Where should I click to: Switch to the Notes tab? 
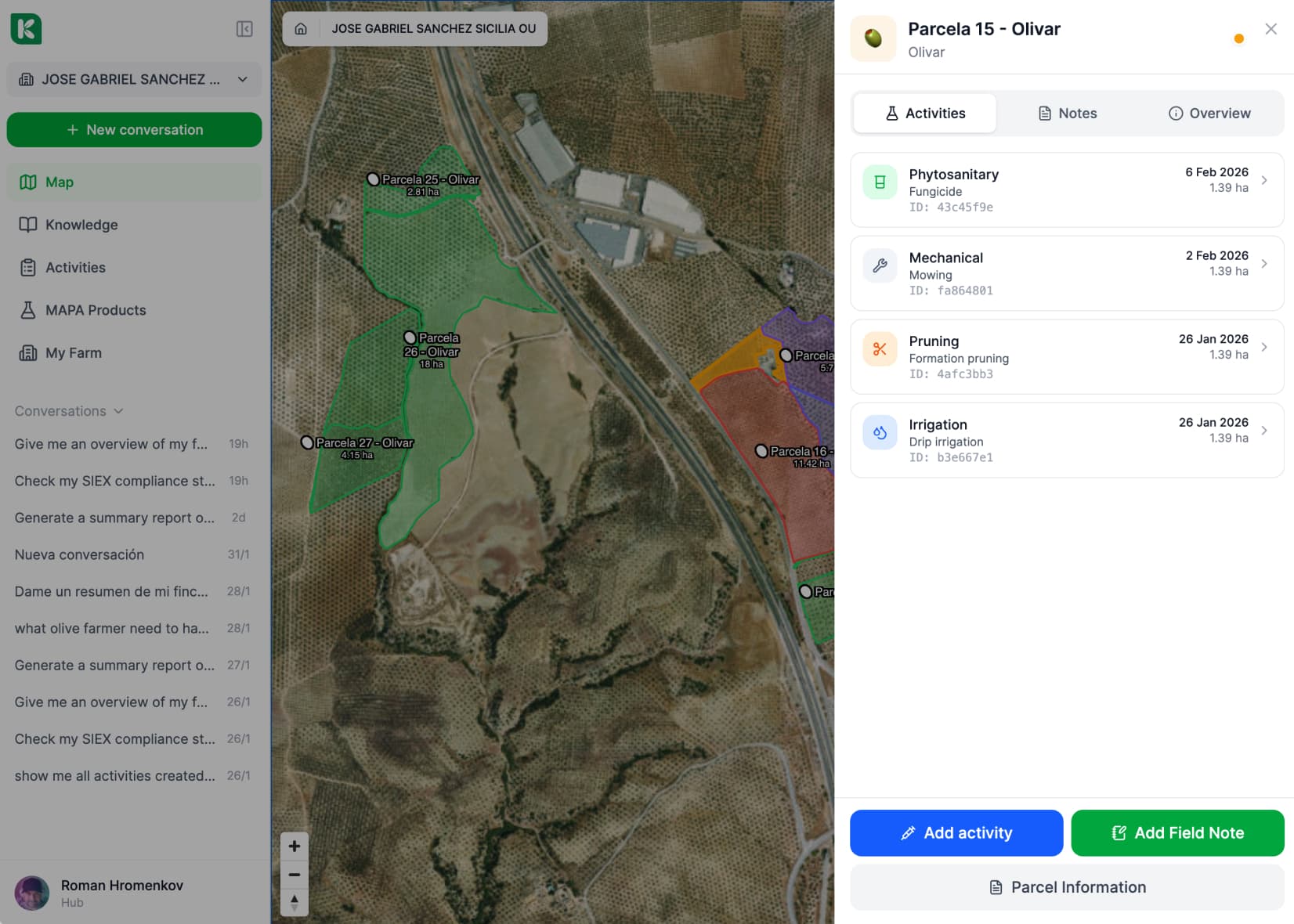click(x=1067, y=113)
